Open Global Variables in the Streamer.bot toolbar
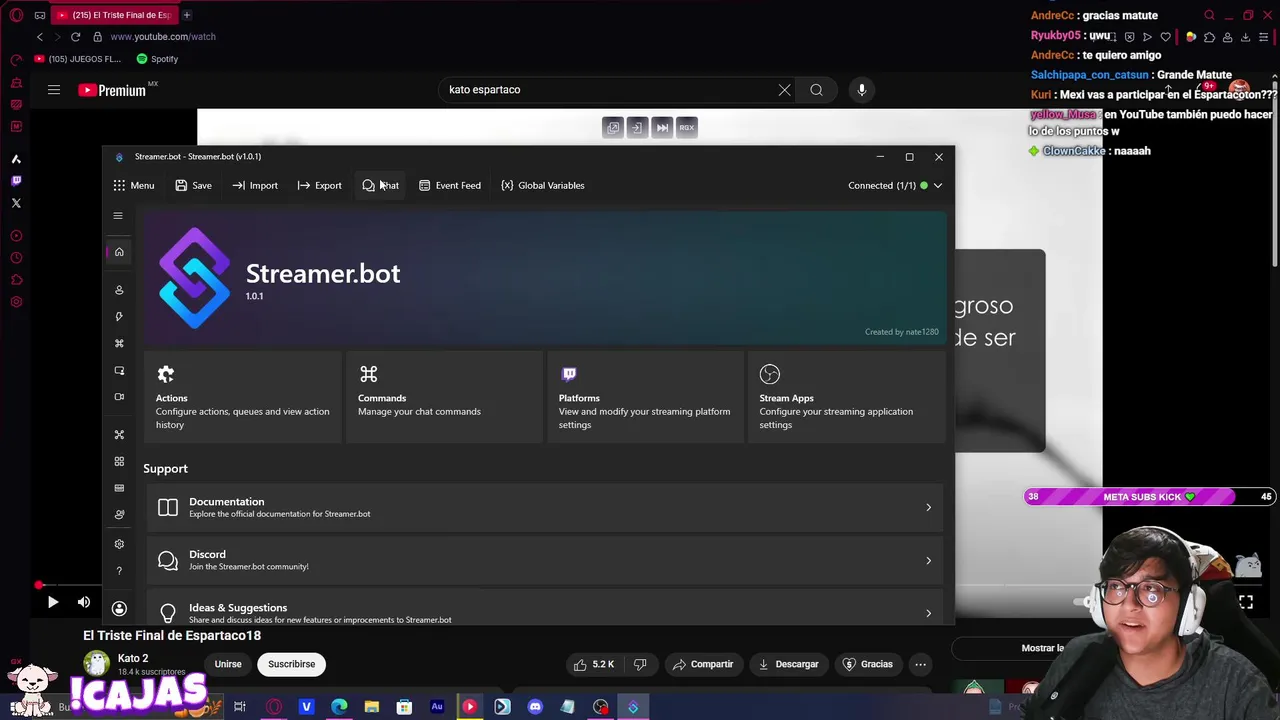Viewport: 1280px width, 720px height. coord(542,185)
